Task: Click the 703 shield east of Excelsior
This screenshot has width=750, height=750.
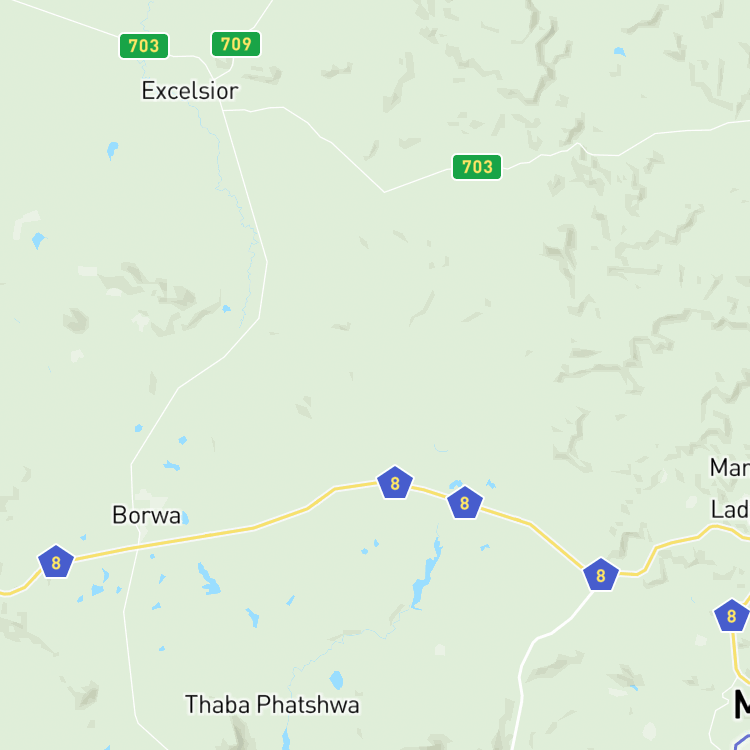Action: (x=477, y=167)
